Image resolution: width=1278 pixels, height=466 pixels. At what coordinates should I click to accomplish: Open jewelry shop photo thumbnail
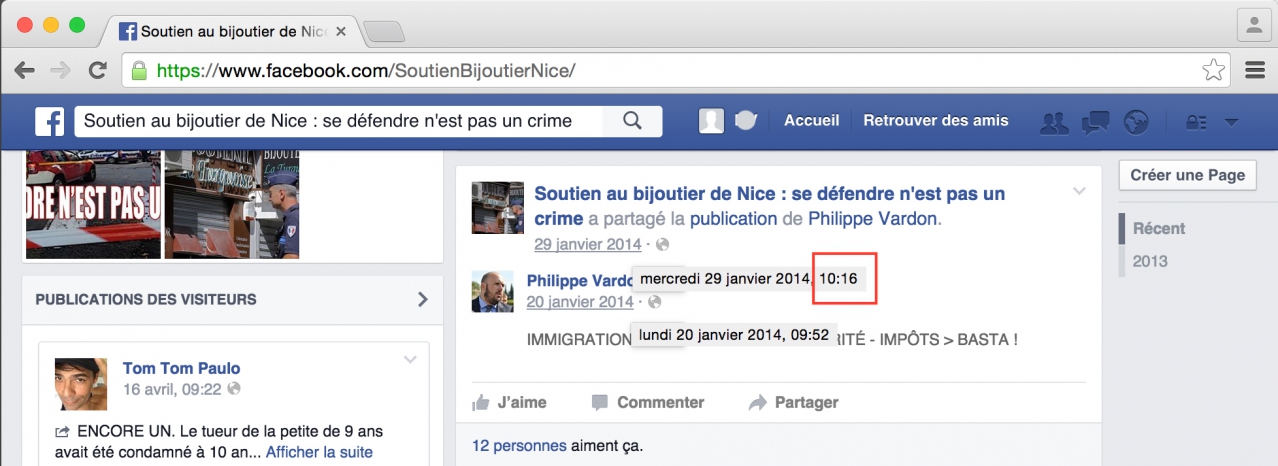pos(231,204)
